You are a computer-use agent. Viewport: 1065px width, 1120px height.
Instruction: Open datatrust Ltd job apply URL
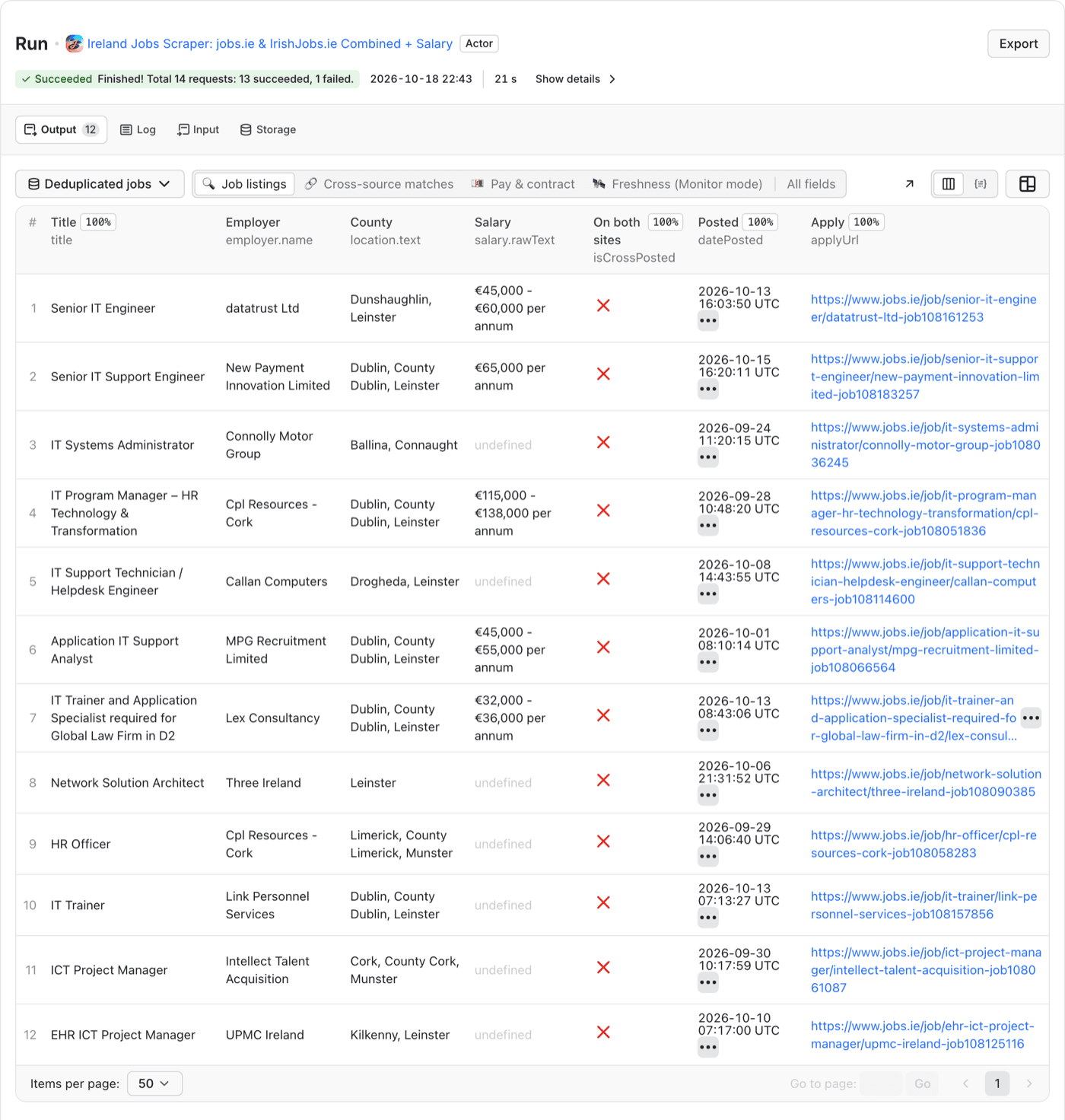924,308
